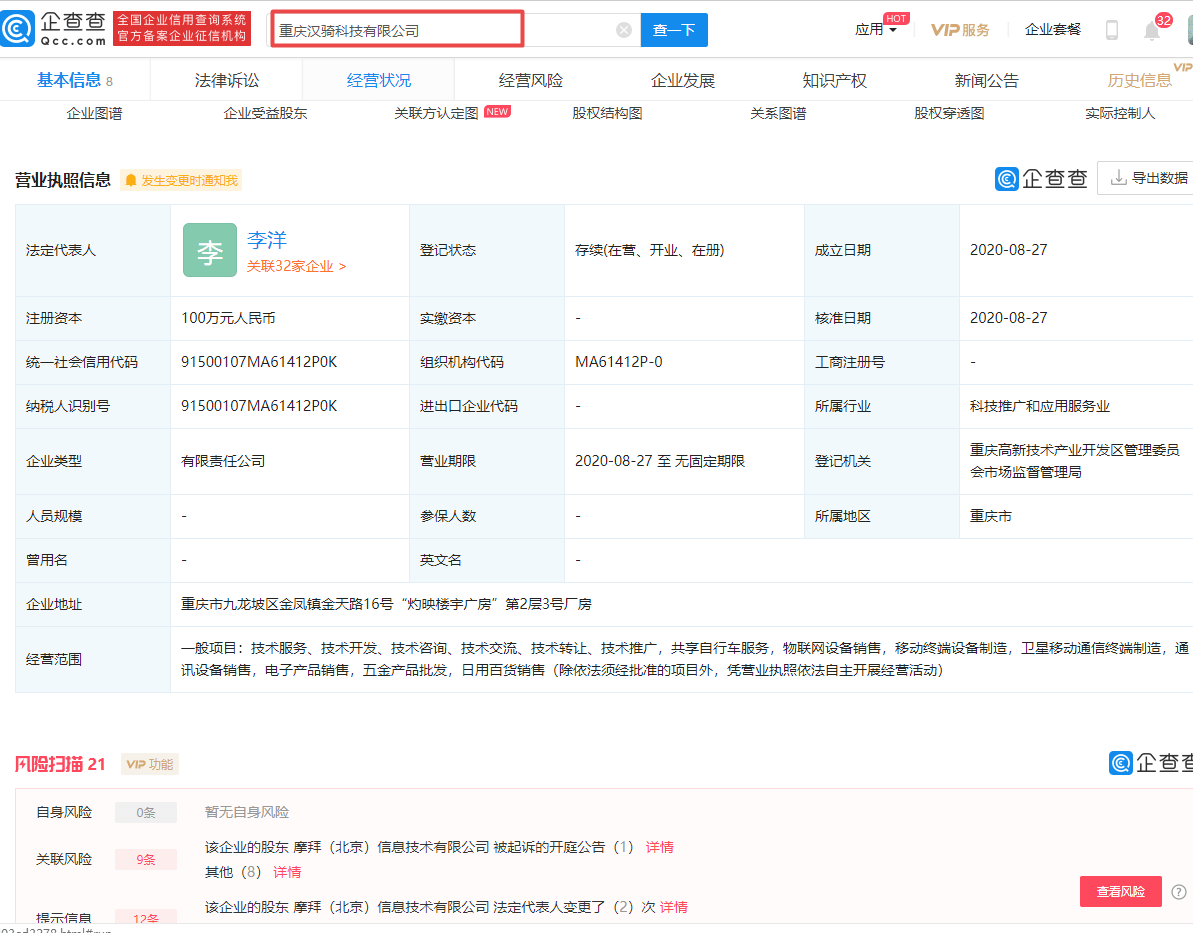Click the red 查看风险 button
Image resolution: width=1193 pixels, height=933 pixels.
click(1120, 891)
